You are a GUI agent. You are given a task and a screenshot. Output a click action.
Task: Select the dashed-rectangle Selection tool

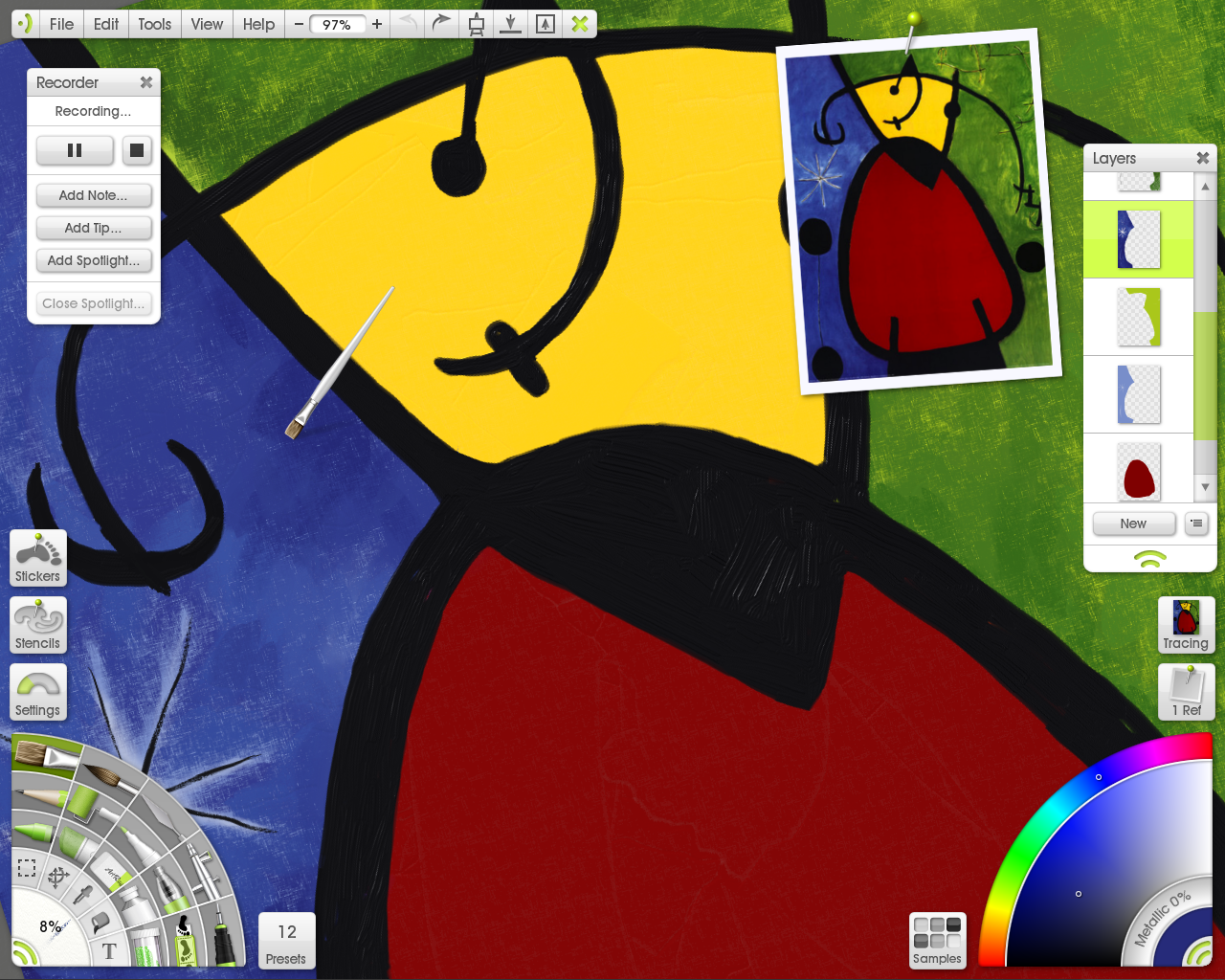[27, 868]
